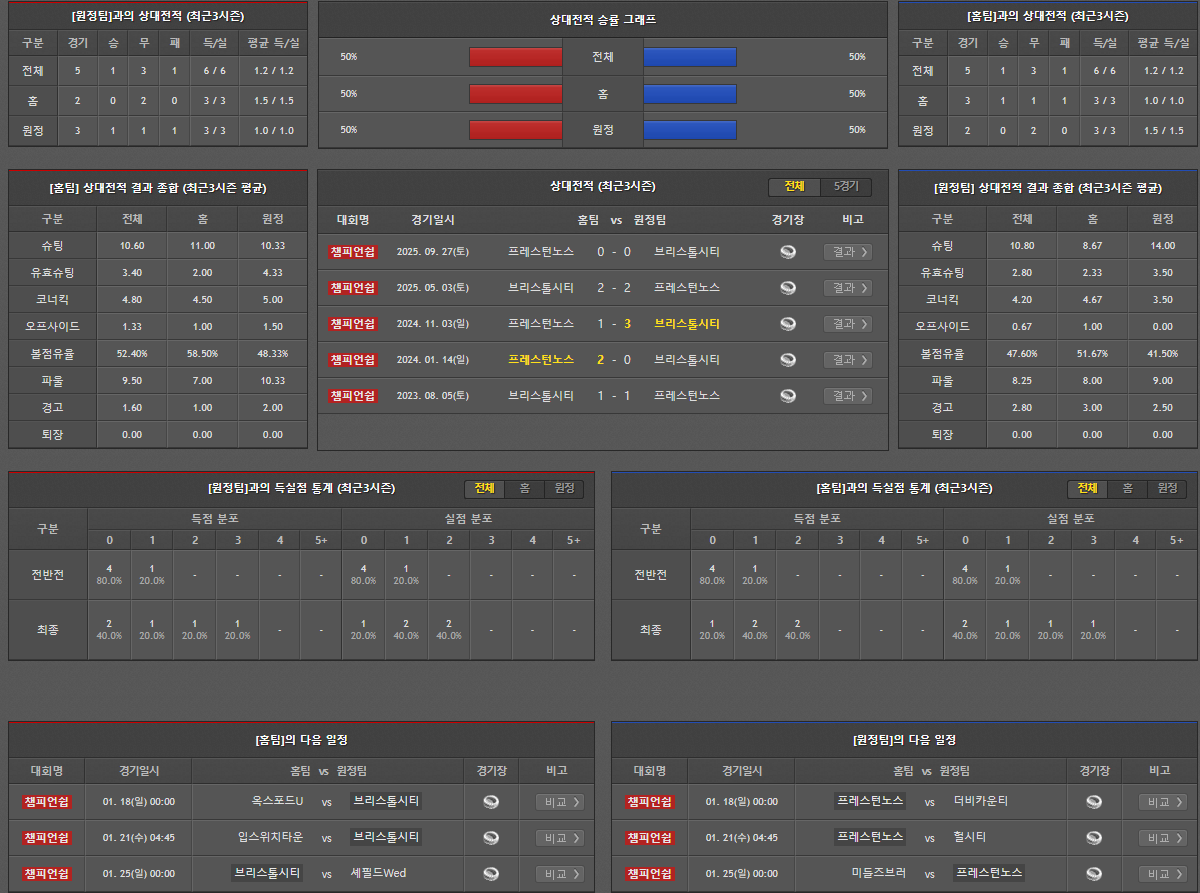Image resolution: width=1200 pixels, height=893 pixels.
Task: Click stadium icon for 2024. 01. 14 match
Action: (788, 360)
